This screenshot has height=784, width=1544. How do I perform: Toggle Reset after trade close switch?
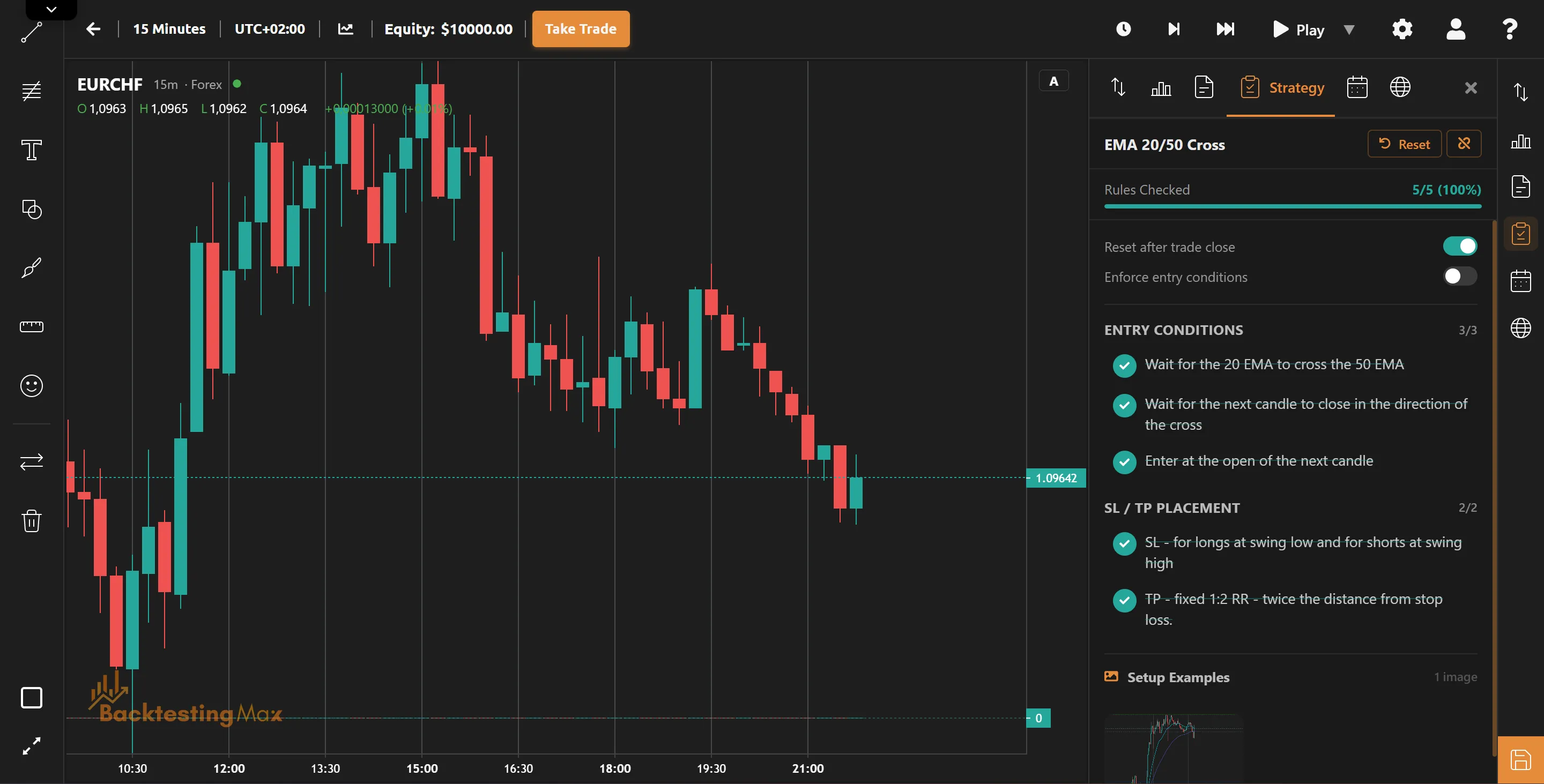[x=1459, y=246]
